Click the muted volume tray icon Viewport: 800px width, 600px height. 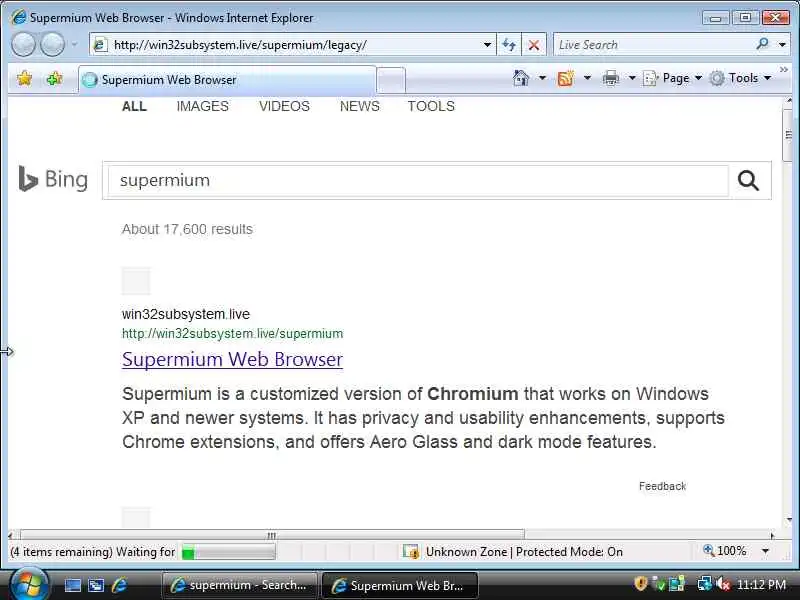click(x=722, y=584)
